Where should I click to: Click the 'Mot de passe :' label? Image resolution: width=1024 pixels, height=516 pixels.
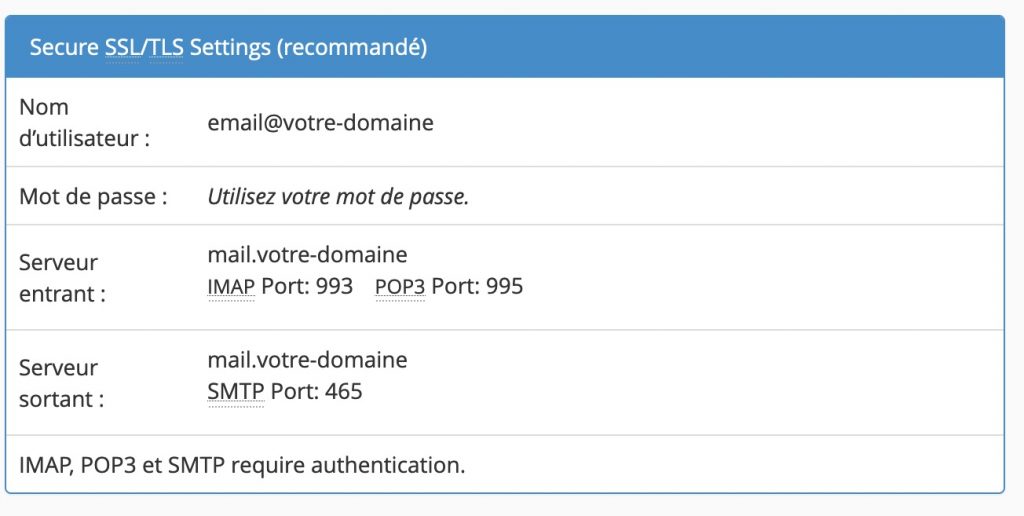click(93, 197)
